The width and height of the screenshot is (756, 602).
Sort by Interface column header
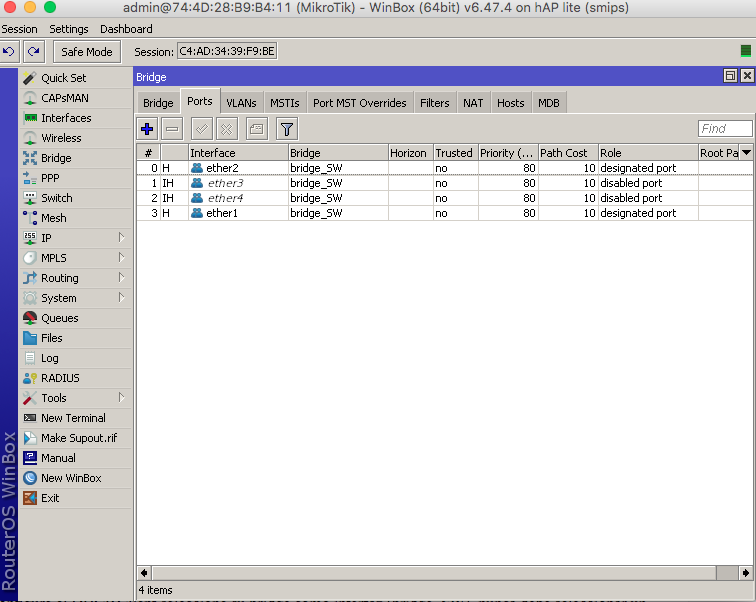tap(238, 153)
